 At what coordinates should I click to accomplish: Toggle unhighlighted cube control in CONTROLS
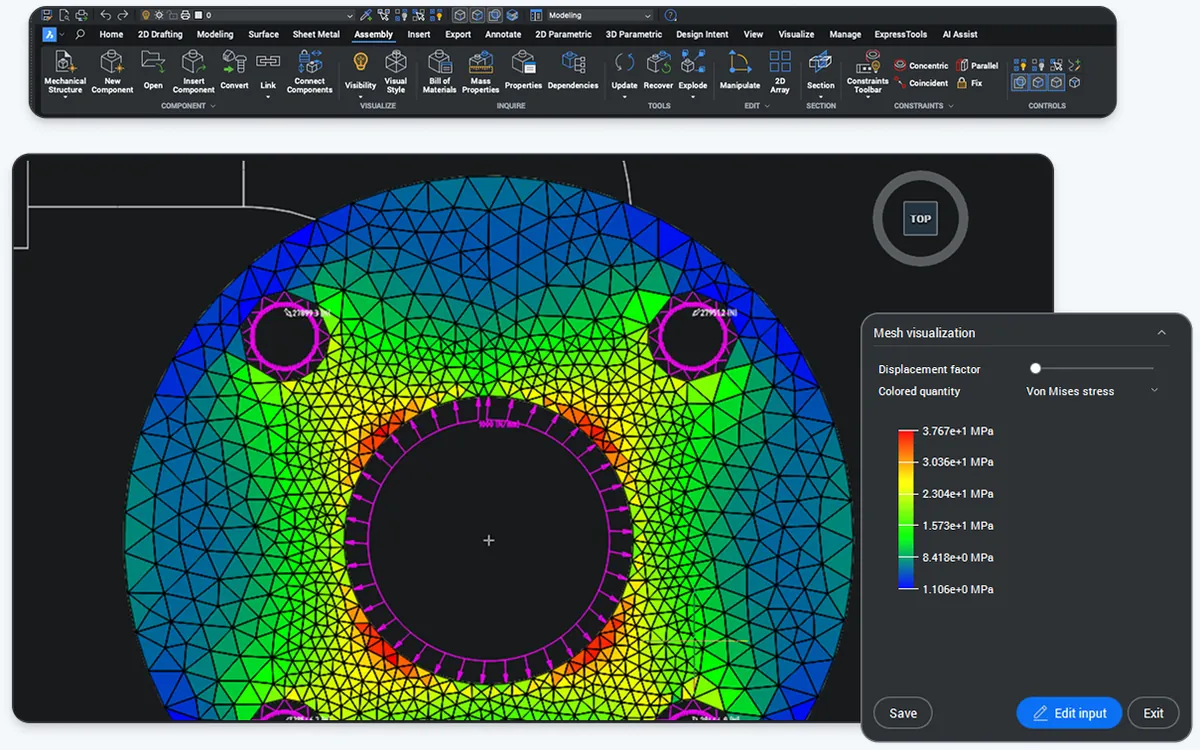[1074, 83]
